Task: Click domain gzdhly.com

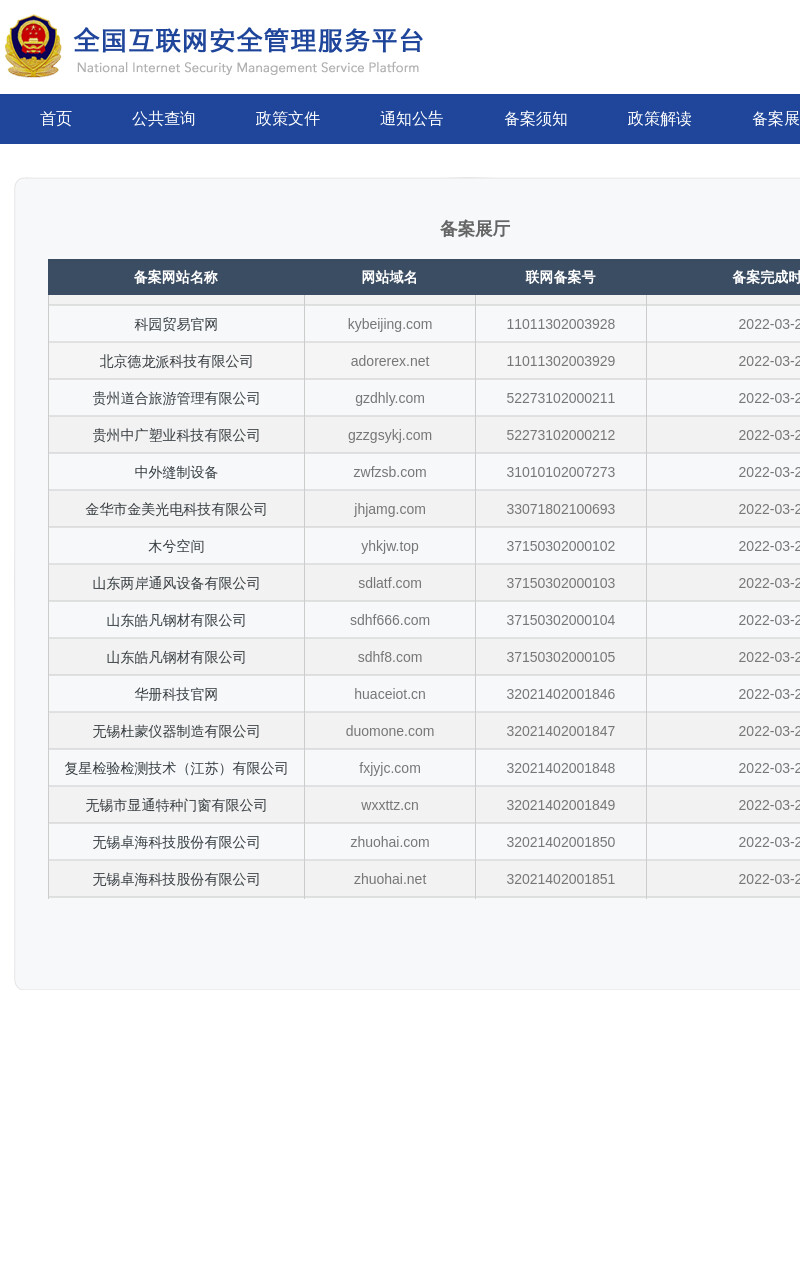Action: click(x=390, y=398)
